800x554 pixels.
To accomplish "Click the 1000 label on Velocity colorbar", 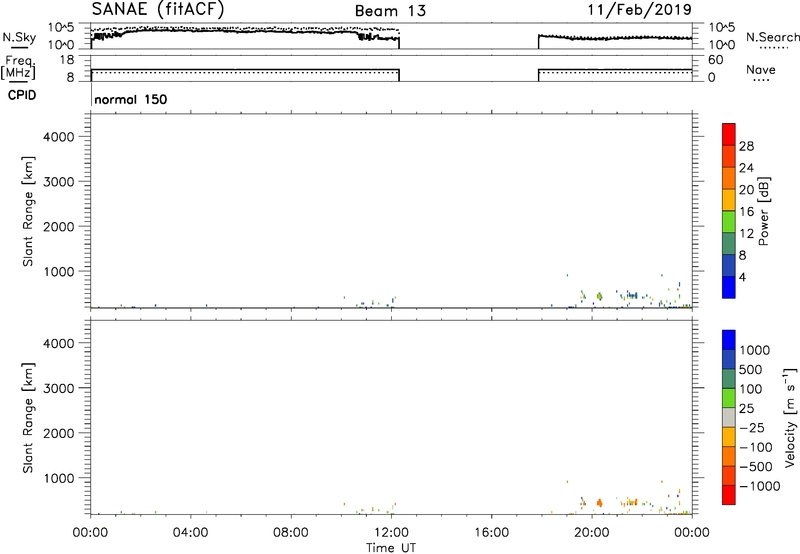I will click(755, 350).
